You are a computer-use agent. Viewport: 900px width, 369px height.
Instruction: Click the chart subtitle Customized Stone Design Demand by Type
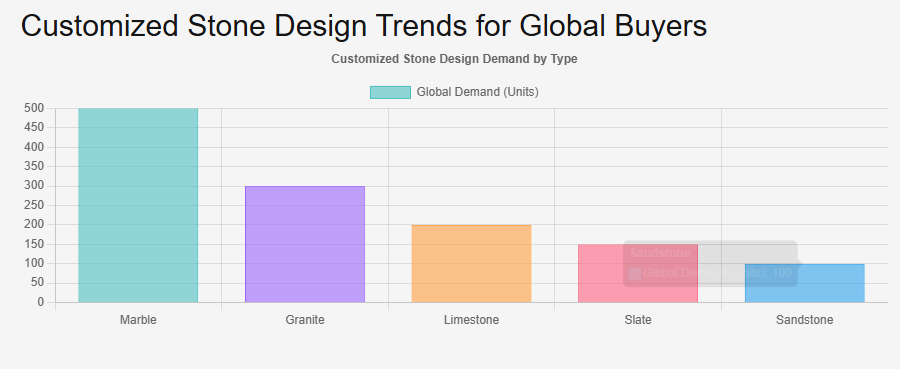tap(455, 59)
